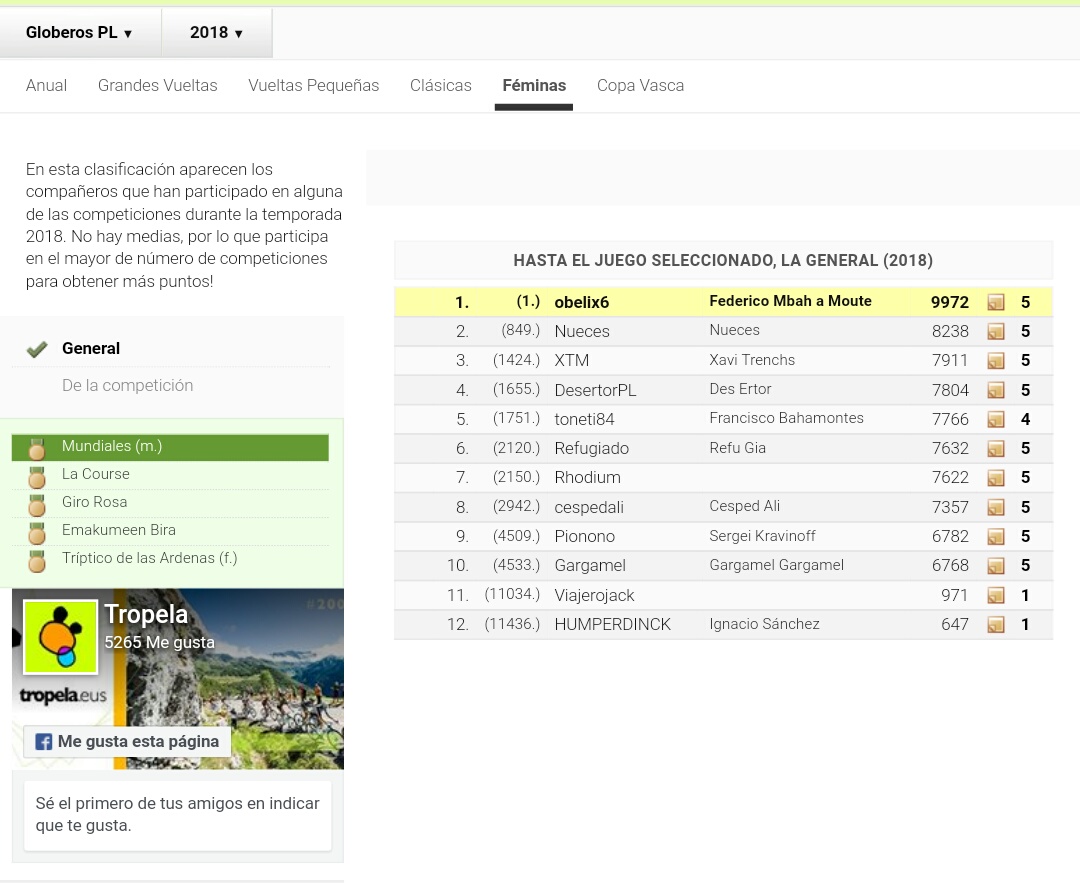Switch to Copa Vasca tab
The height and width of the screenshot is (893, 1080).
tap(641, 85)
